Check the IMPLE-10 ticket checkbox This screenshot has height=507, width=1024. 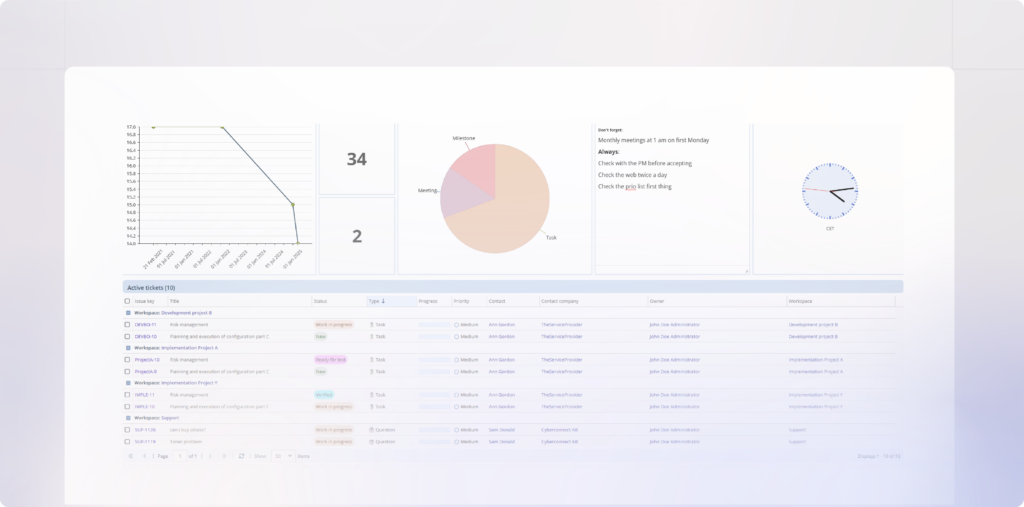pos(127,406)
